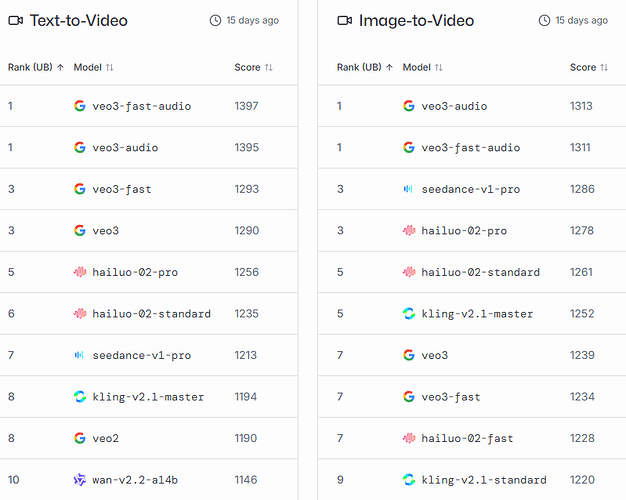Click score 1395 for veo3-audio
Image resolution: width=626 pixels, height=500 pixels.
(247, 147)
